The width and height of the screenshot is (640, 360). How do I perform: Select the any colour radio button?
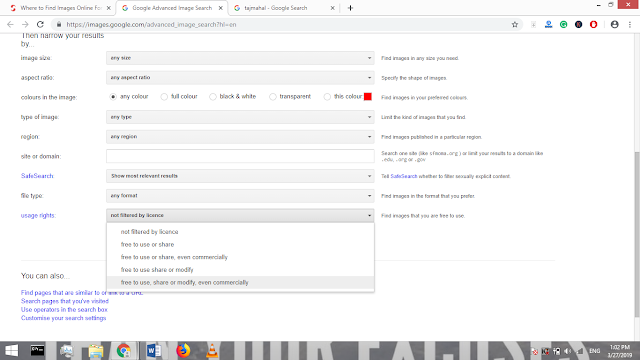click(x=113, y=97)
